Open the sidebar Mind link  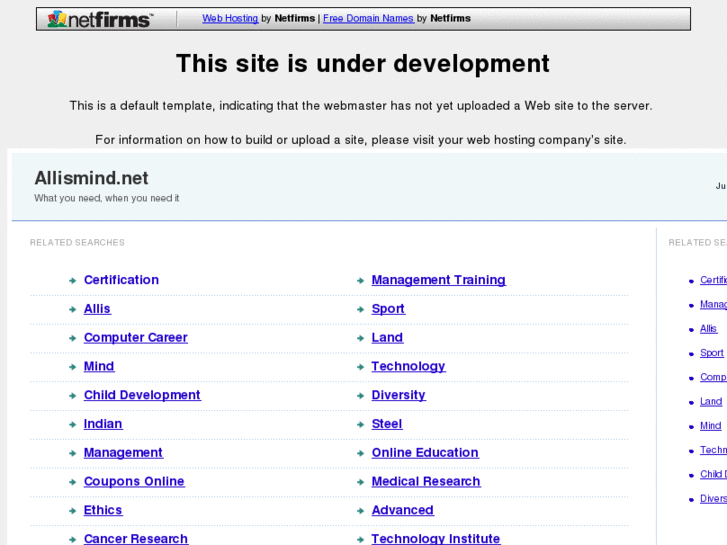(x=711, y=425)
